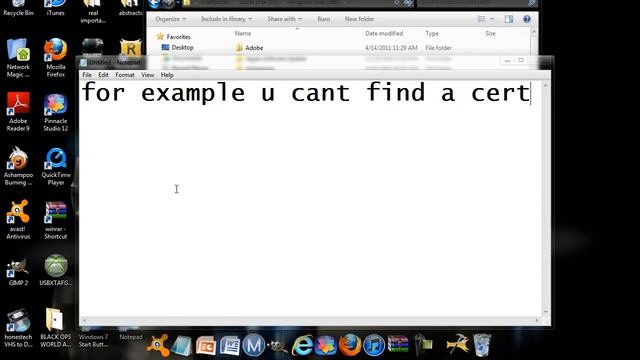The image size is (640, 360).
Task: Maximize the Notepad window
Action: 521,60
